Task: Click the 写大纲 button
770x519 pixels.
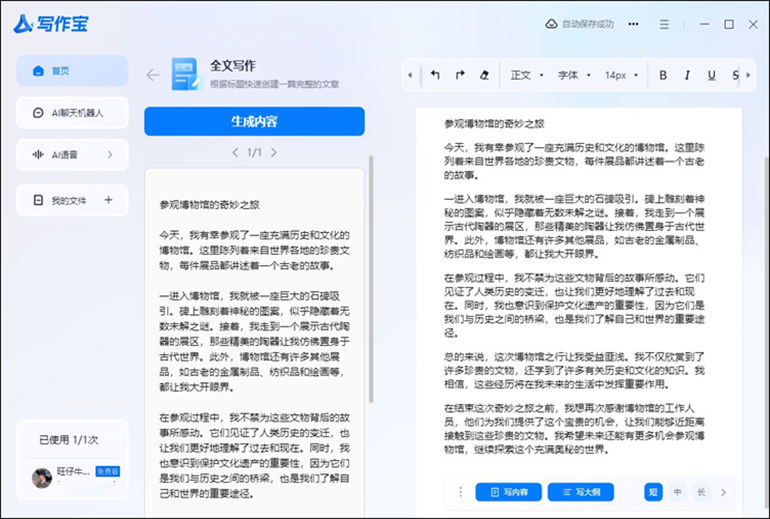Action: tap(580, 492)
